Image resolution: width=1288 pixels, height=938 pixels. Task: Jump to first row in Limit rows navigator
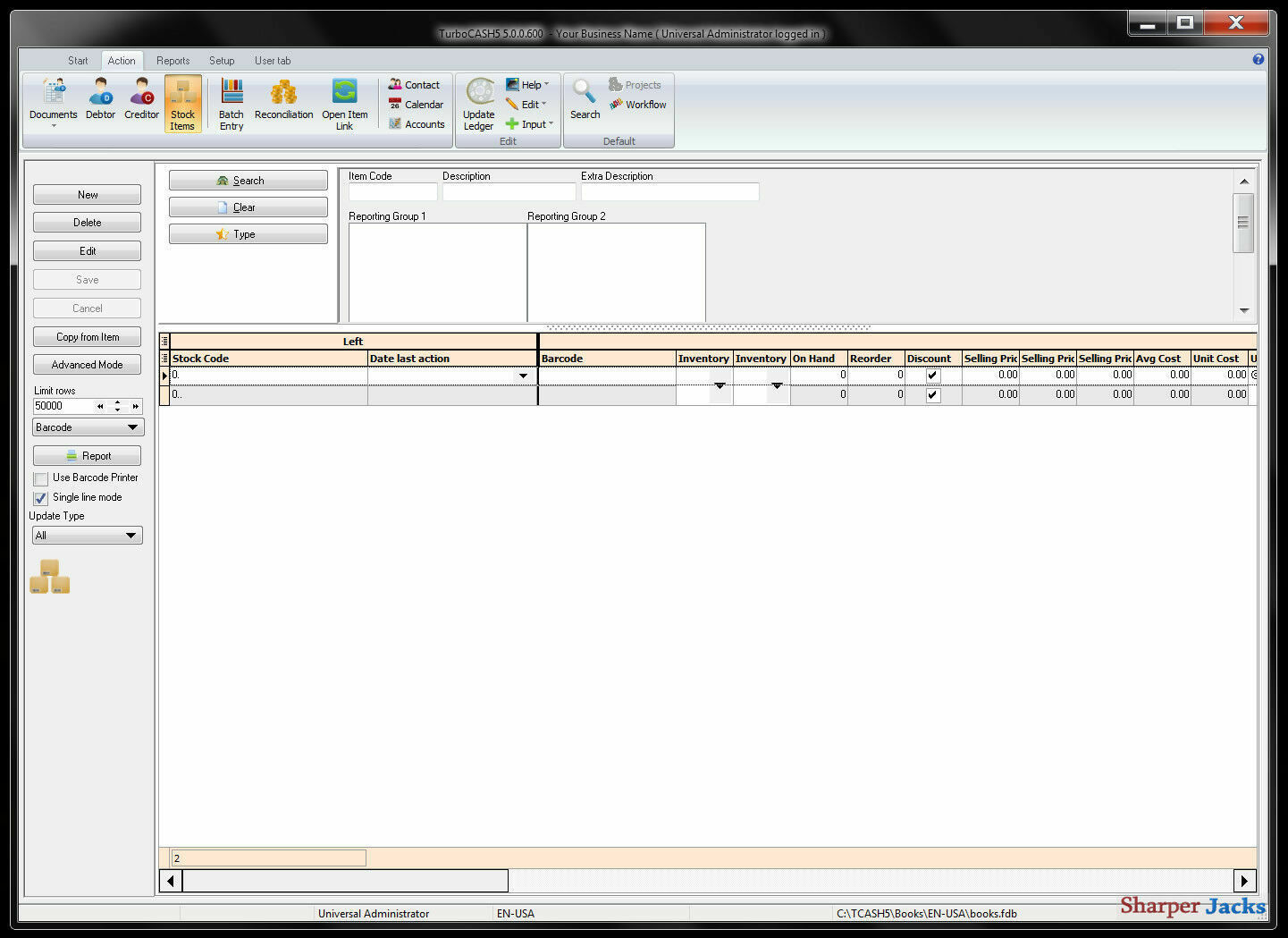click(100, 406)
